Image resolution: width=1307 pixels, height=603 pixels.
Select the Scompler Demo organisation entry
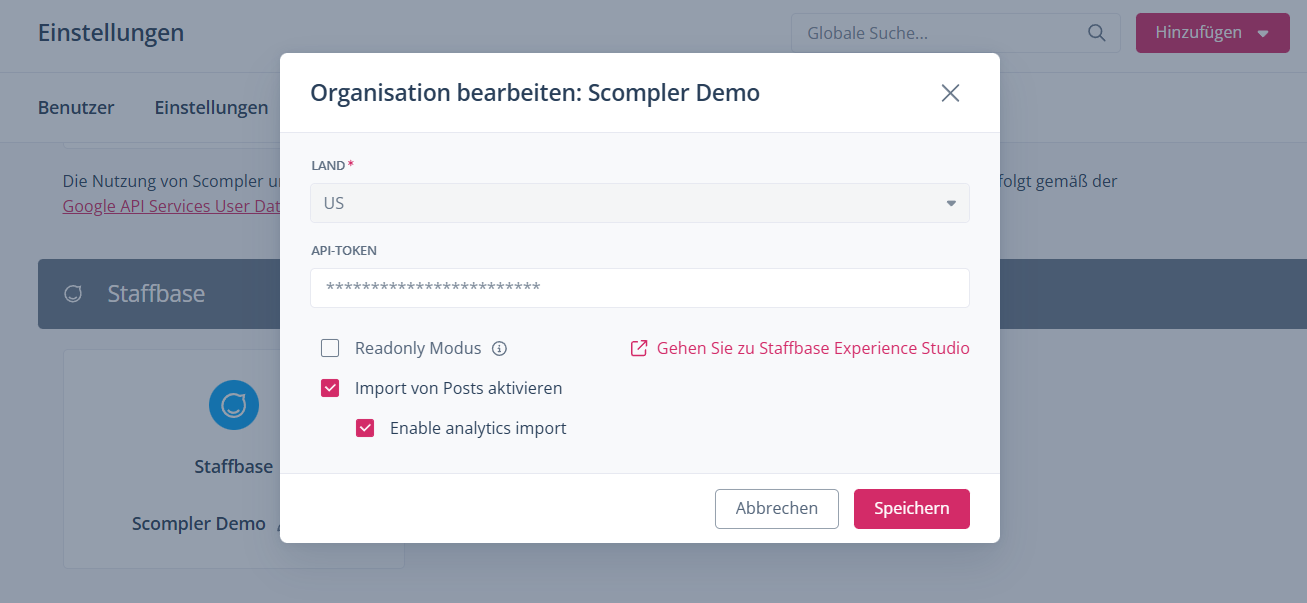(199, 524)
